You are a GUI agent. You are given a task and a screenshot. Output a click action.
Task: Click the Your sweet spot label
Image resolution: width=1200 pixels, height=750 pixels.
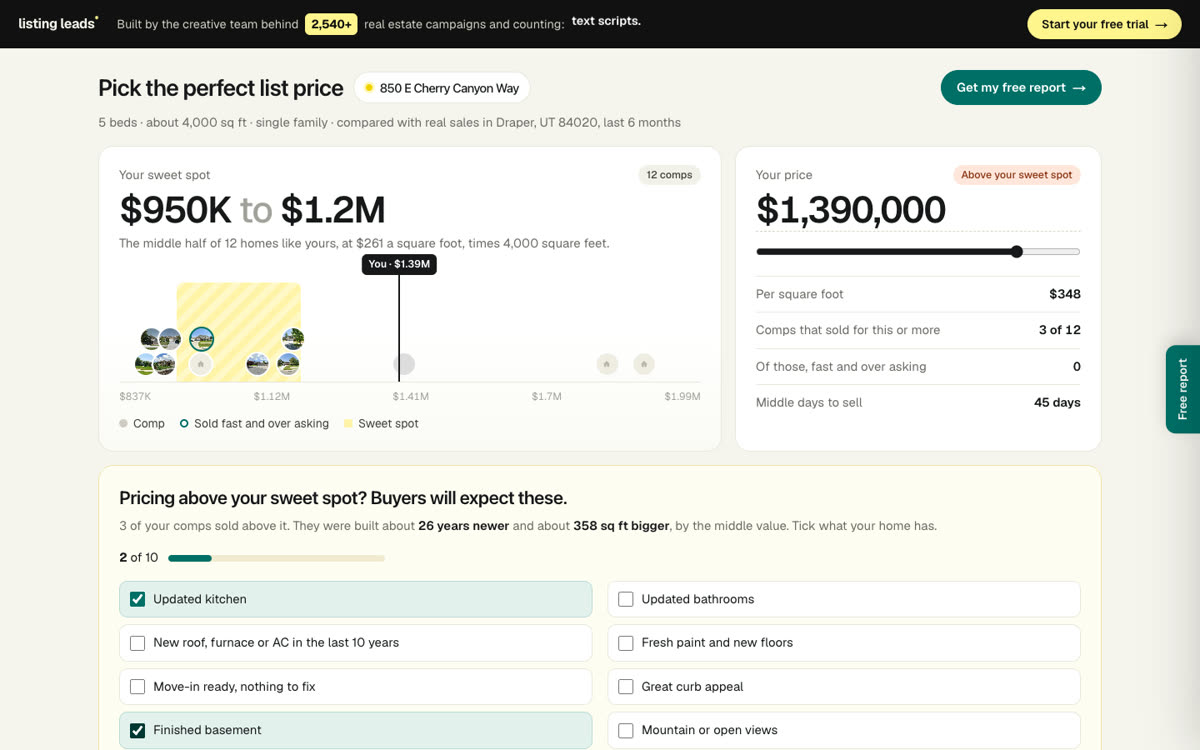pyautogui.click(x=165, y=175)
